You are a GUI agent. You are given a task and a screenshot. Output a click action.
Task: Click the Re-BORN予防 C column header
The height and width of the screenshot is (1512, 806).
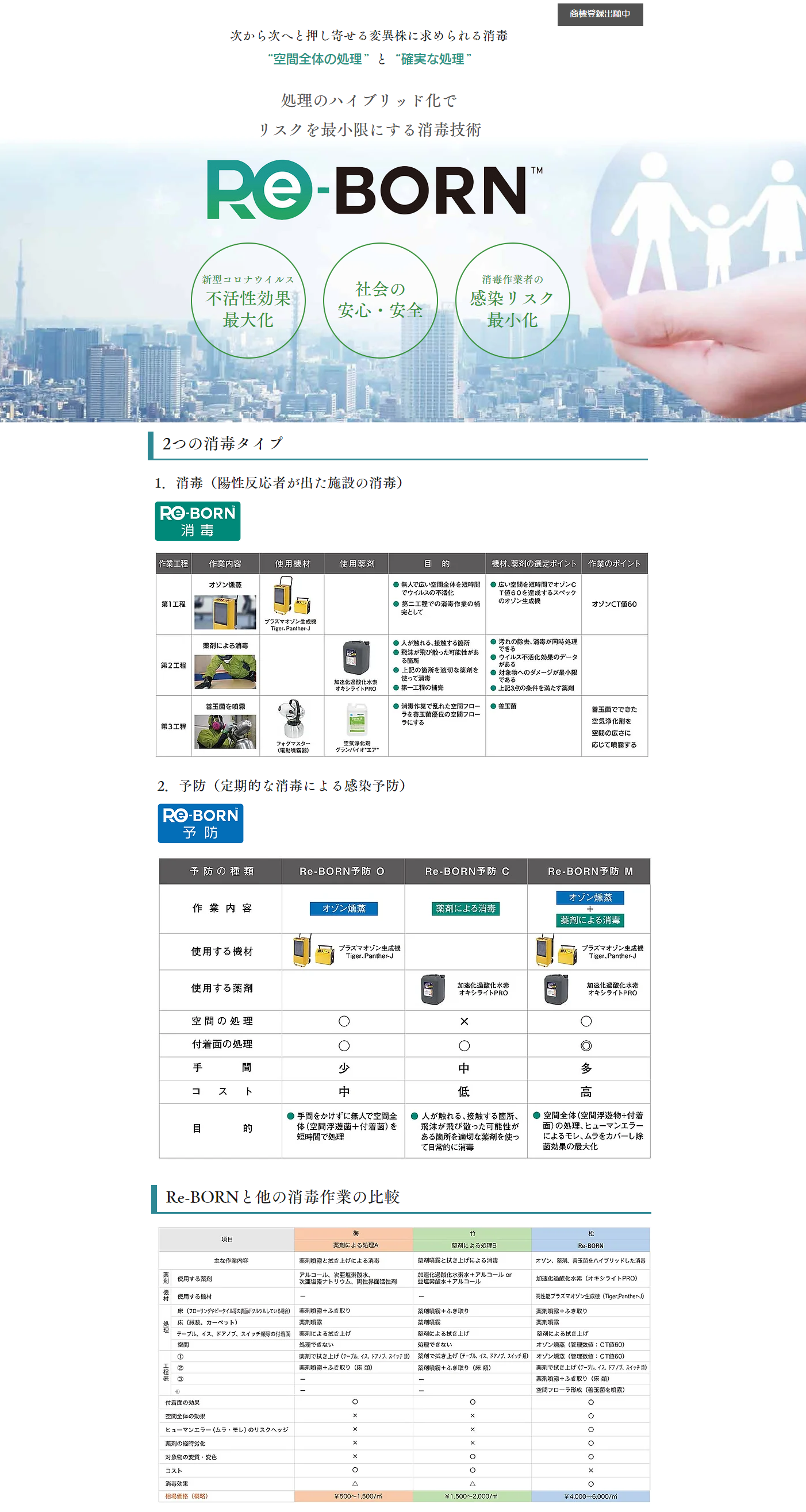[x=466, y=872]
